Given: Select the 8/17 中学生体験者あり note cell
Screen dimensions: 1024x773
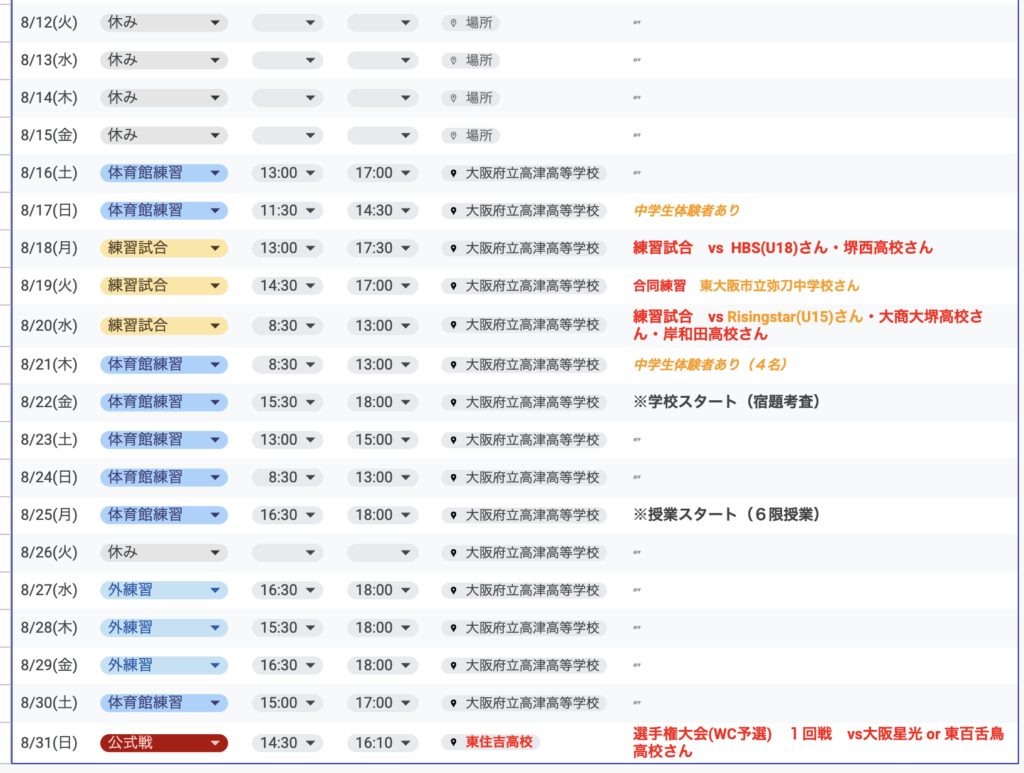Looking at the screenshot, I should 687,210.
